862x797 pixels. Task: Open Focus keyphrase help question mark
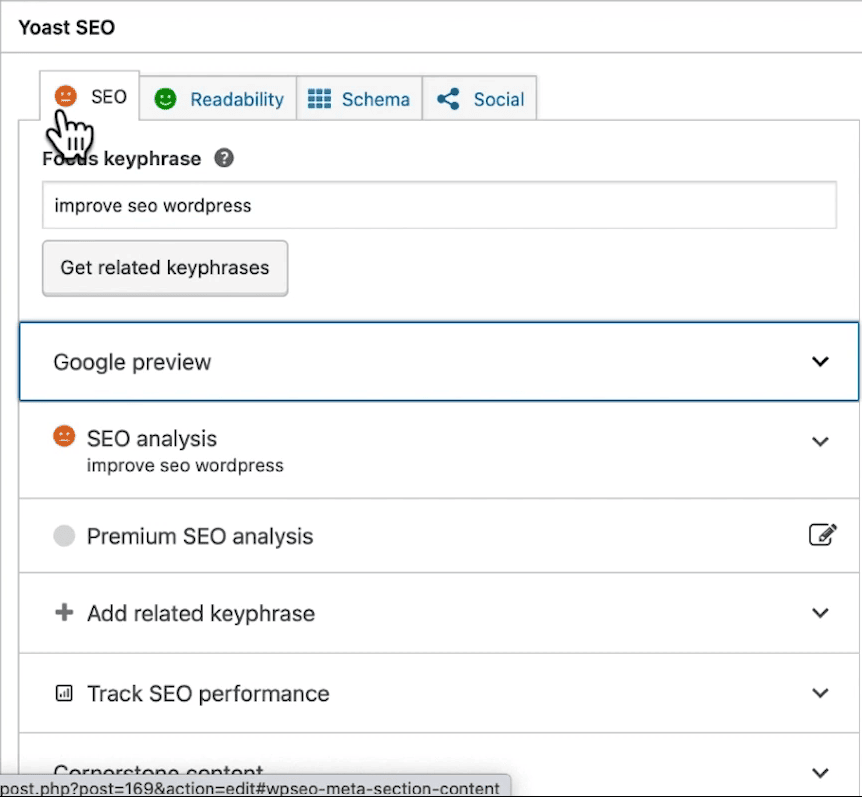[x=224, y=158]
